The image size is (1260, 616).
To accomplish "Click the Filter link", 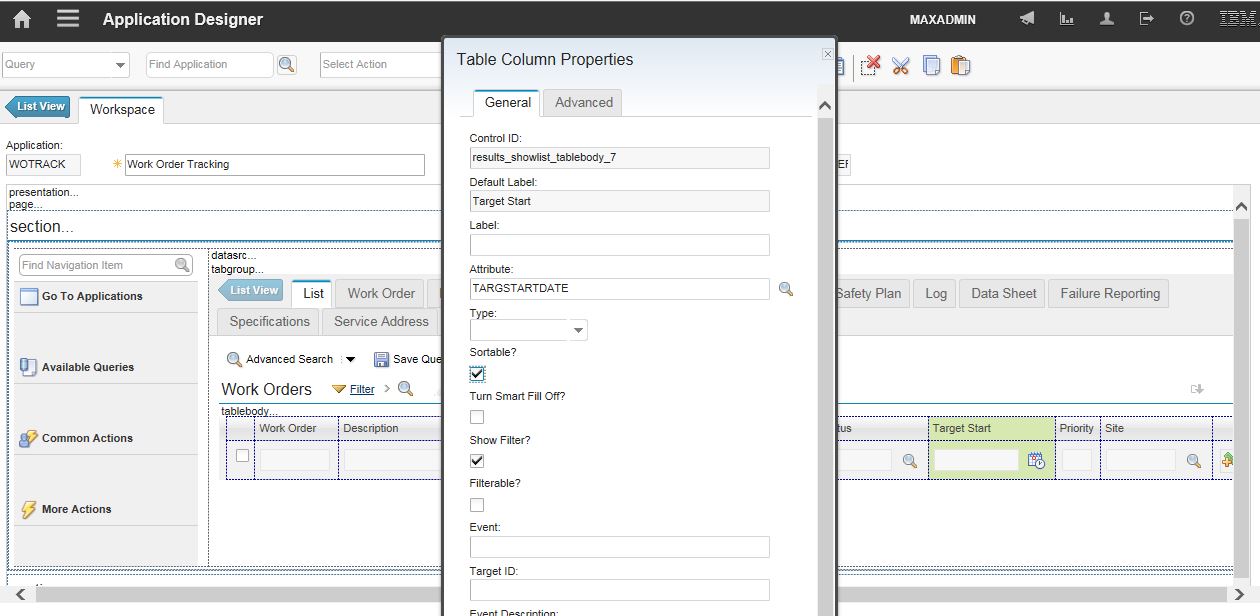I will tap(362, 389).
